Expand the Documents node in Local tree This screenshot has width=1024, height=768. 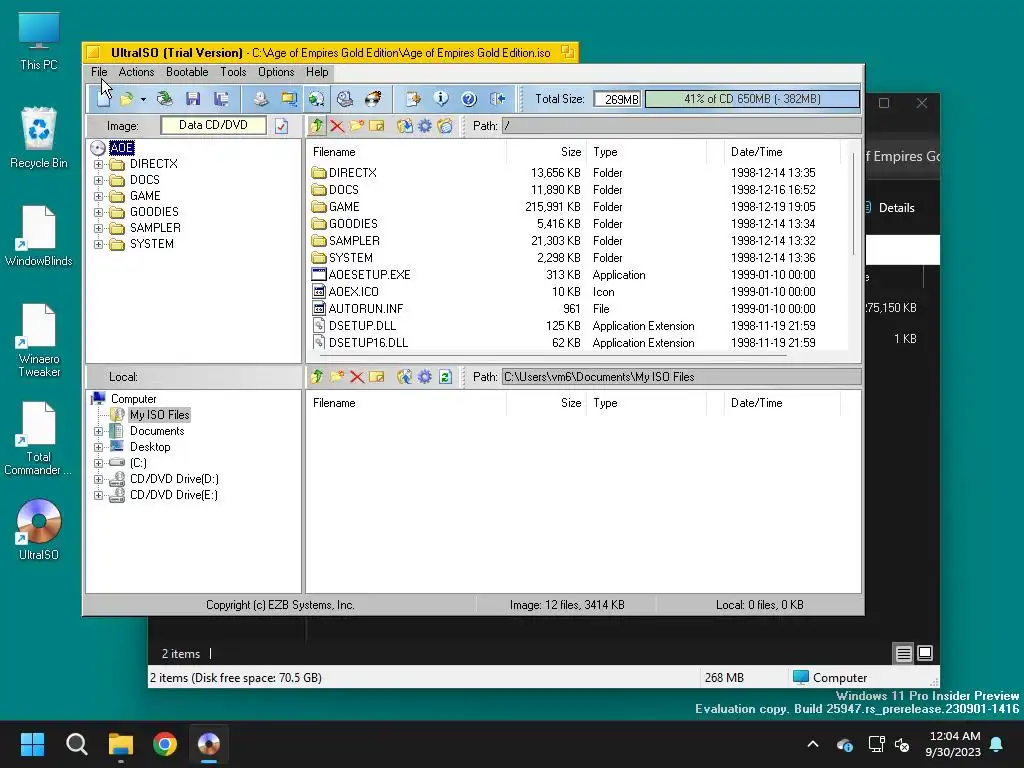coord(99,431)
